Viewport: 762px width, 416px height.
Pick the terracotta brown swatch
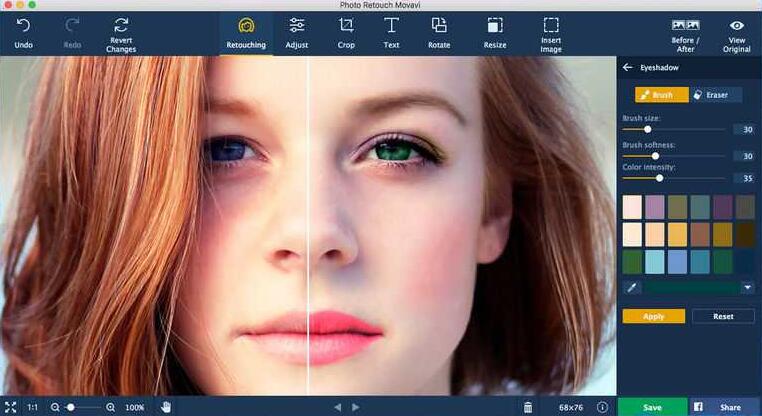700,235
